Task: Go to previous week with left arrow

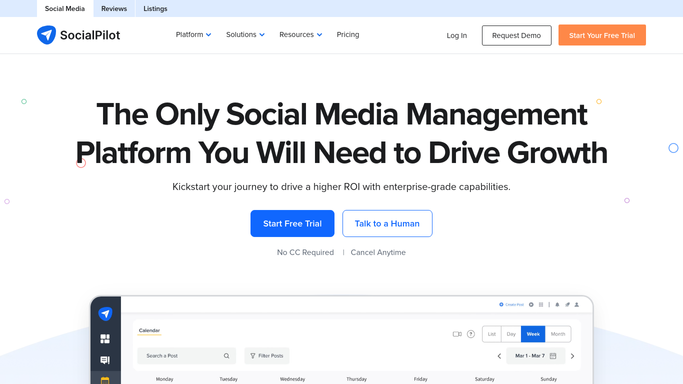Action: pyautogui.click(x=499, y=356)
